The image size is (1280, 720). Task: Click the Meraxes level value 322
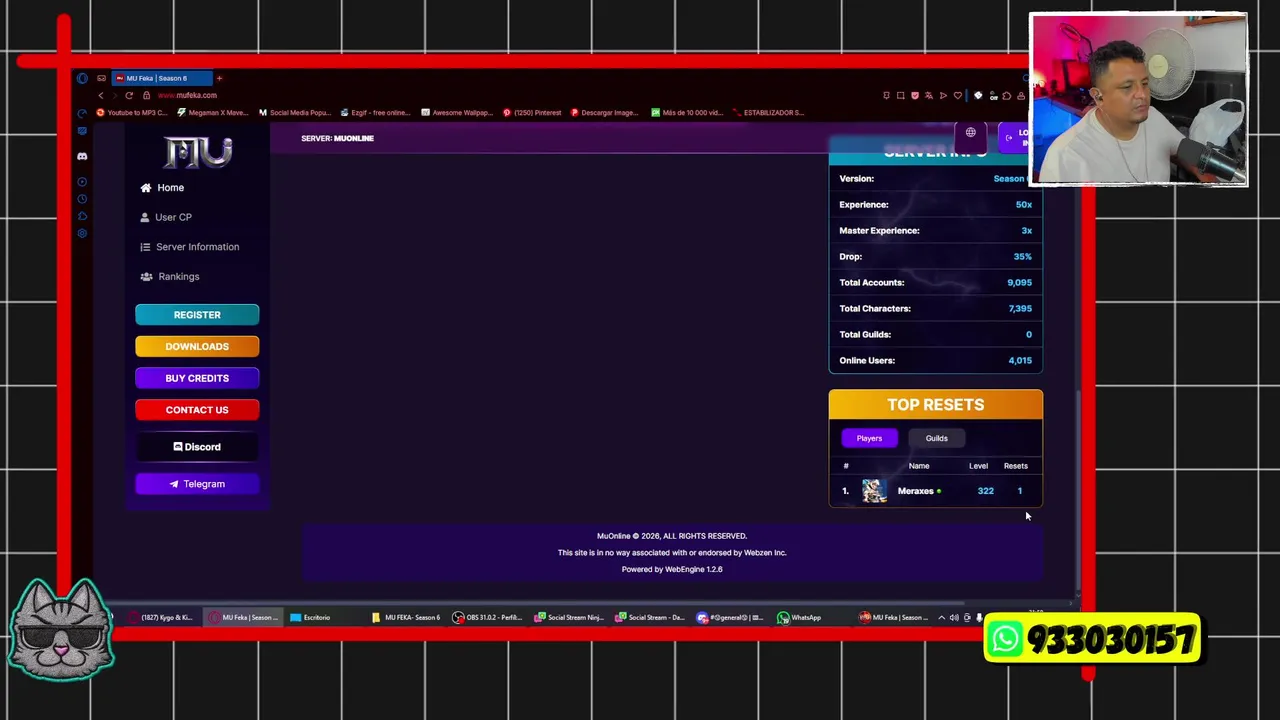coord(985,491)
